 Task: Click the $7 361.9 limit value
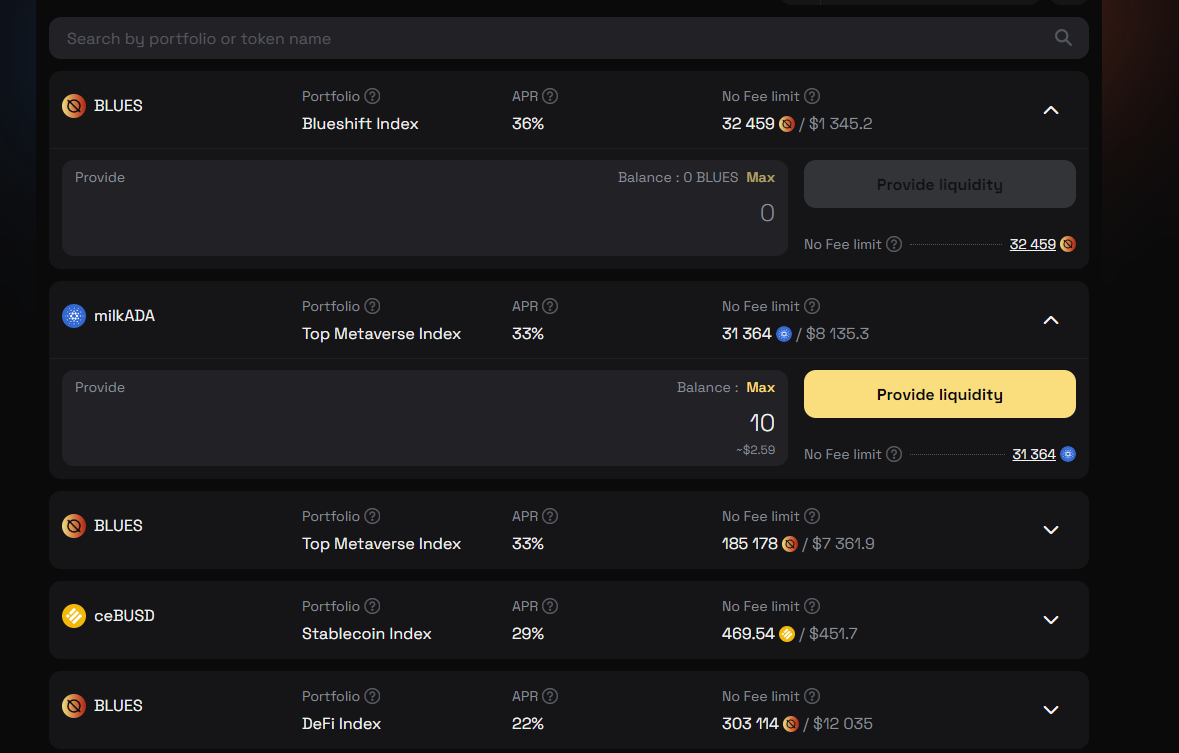point(843,544)
